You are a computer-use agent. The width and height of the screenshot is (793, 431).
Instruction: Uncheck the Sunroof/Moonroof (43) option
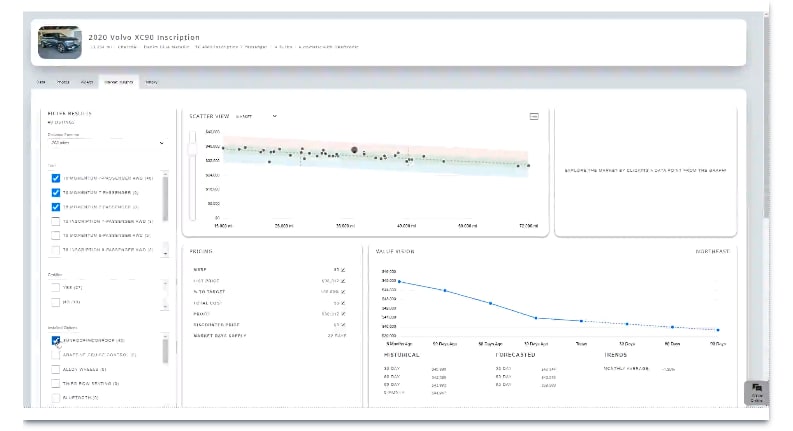[56, 340]
